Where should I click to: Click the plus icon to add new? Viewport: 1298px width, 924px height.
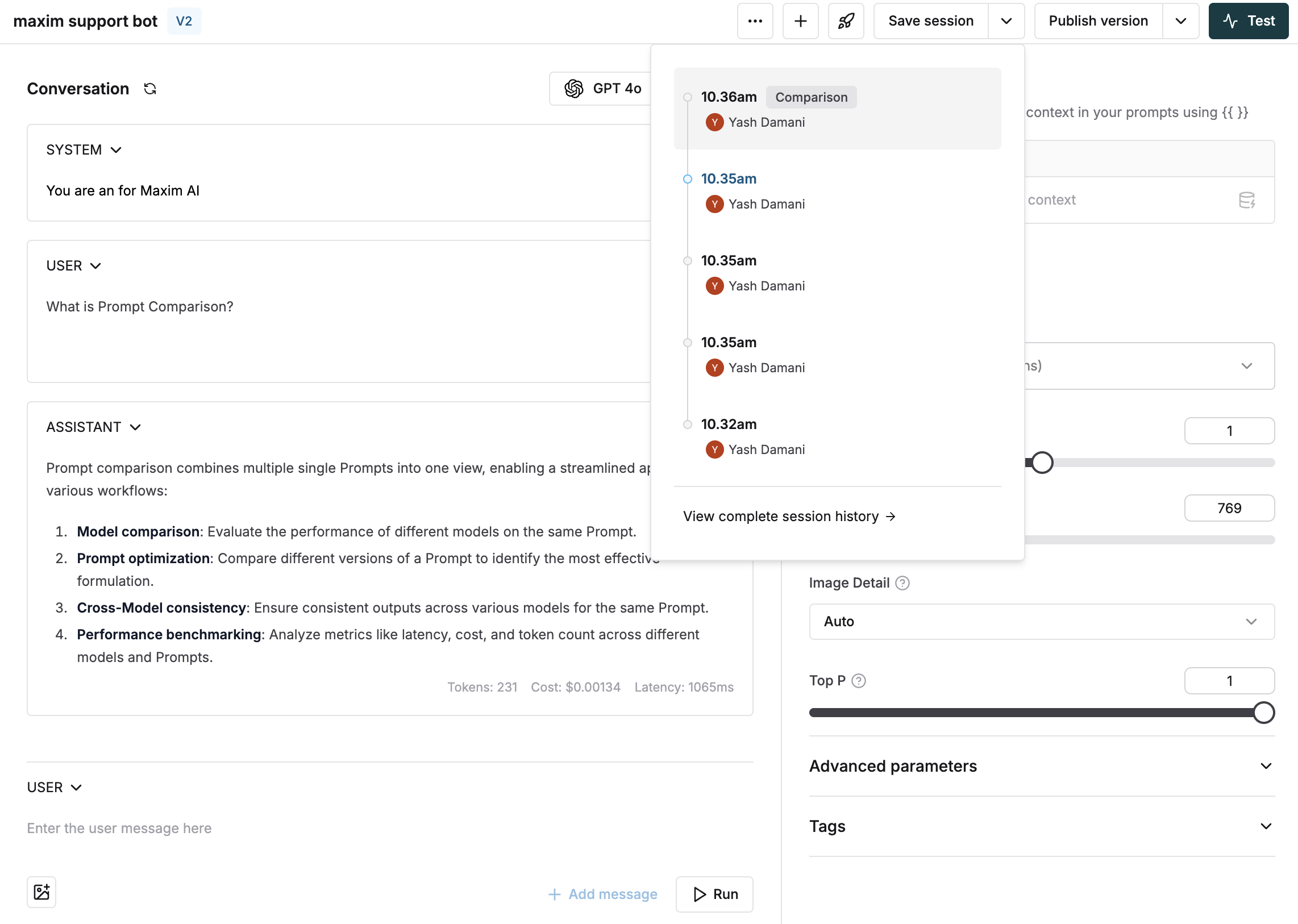(x=800, y=21)
